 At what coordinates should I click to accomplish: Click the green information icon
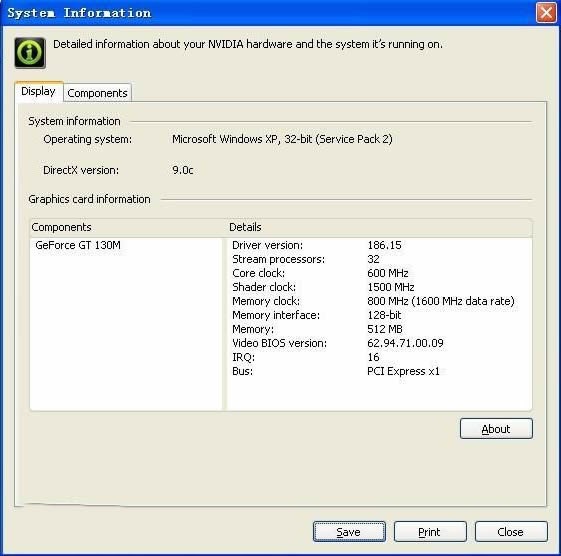(30, 53)
